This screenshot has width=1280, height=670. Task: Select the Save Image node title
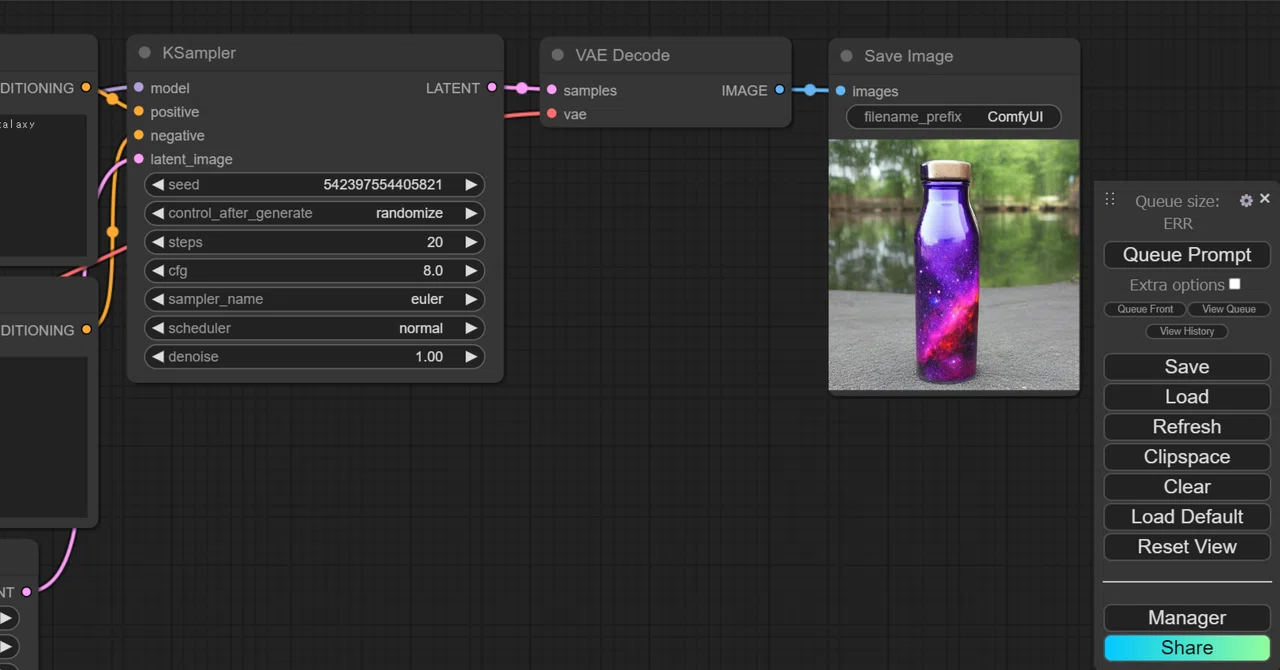point(908,56)
